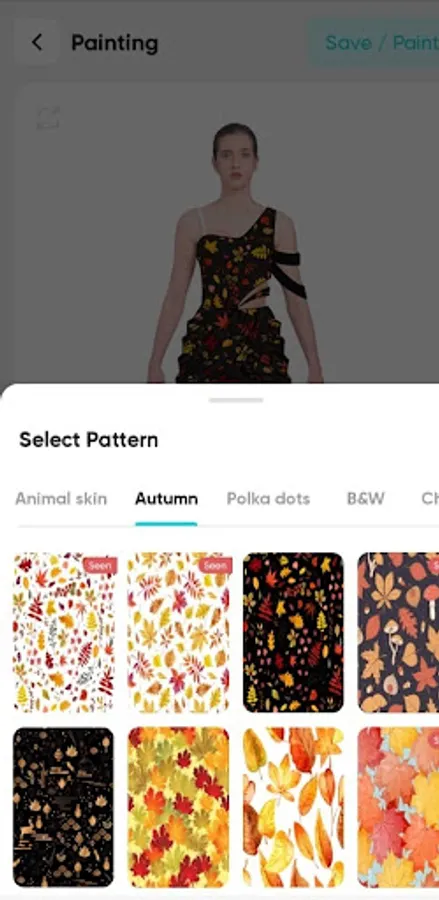Switch to the B&W pattern category
This screenshot has height=900, width=439.
click(x=366, y=499)
